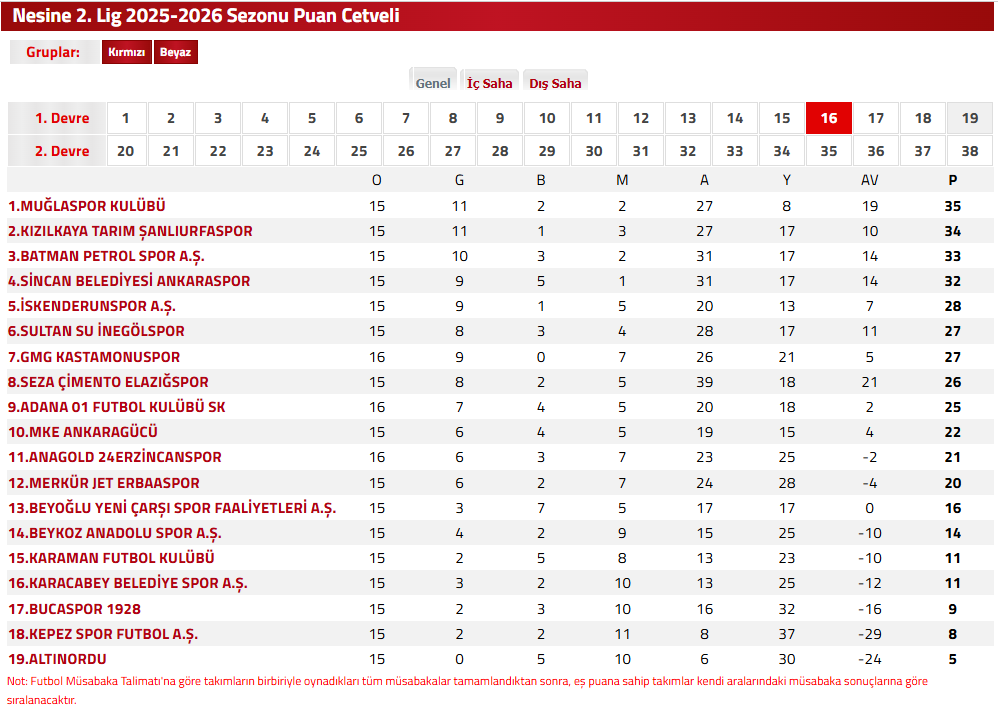The width and height of the screenshot is (998, 715).
Task: Select the Beyaz group button
Action: (x=175, y=53)
